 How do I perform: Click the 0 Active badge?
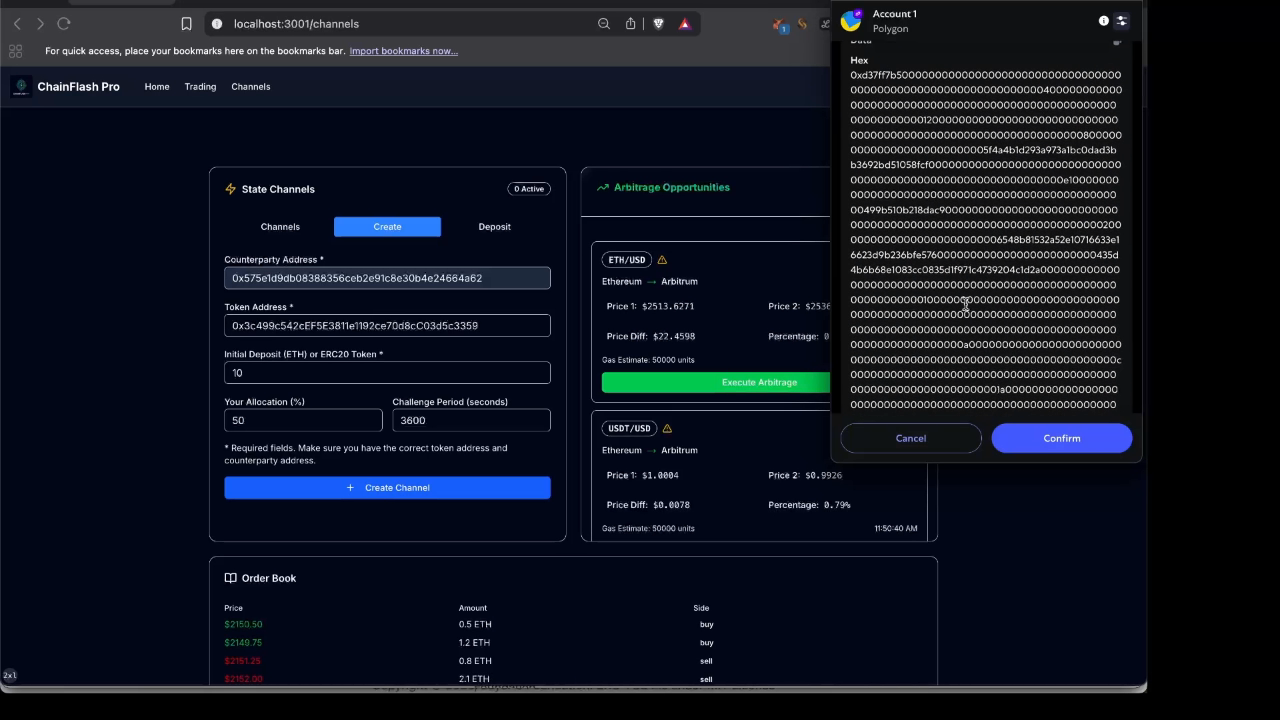(x=529, y=189)
